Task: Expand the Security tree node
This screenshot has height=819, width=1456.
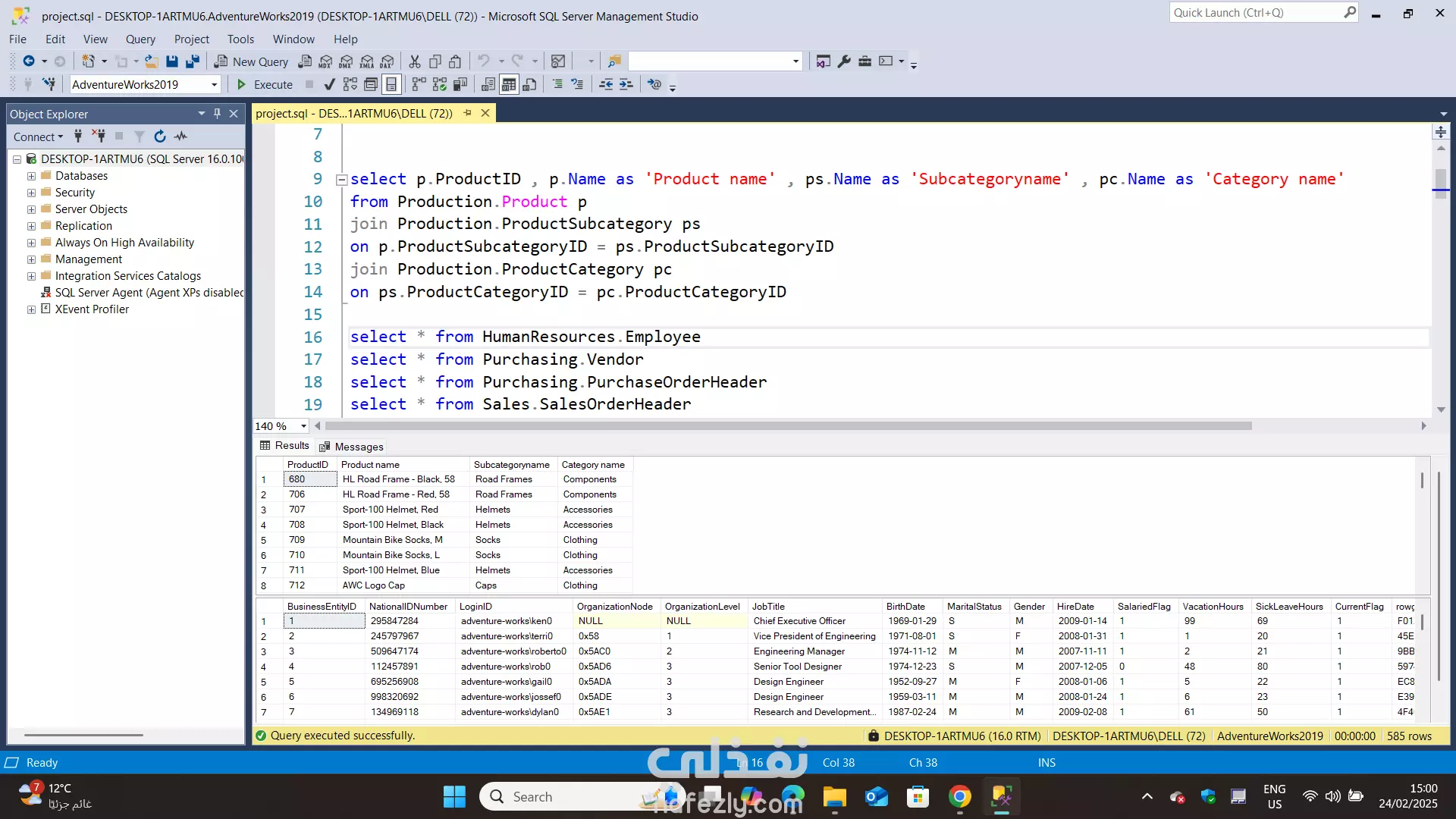Action: (31, 193)
